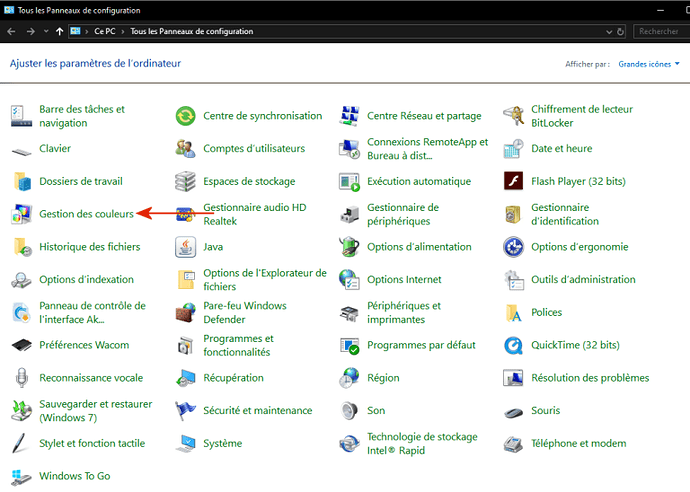Click the Son speaker icon

click(x=349, y=410)
